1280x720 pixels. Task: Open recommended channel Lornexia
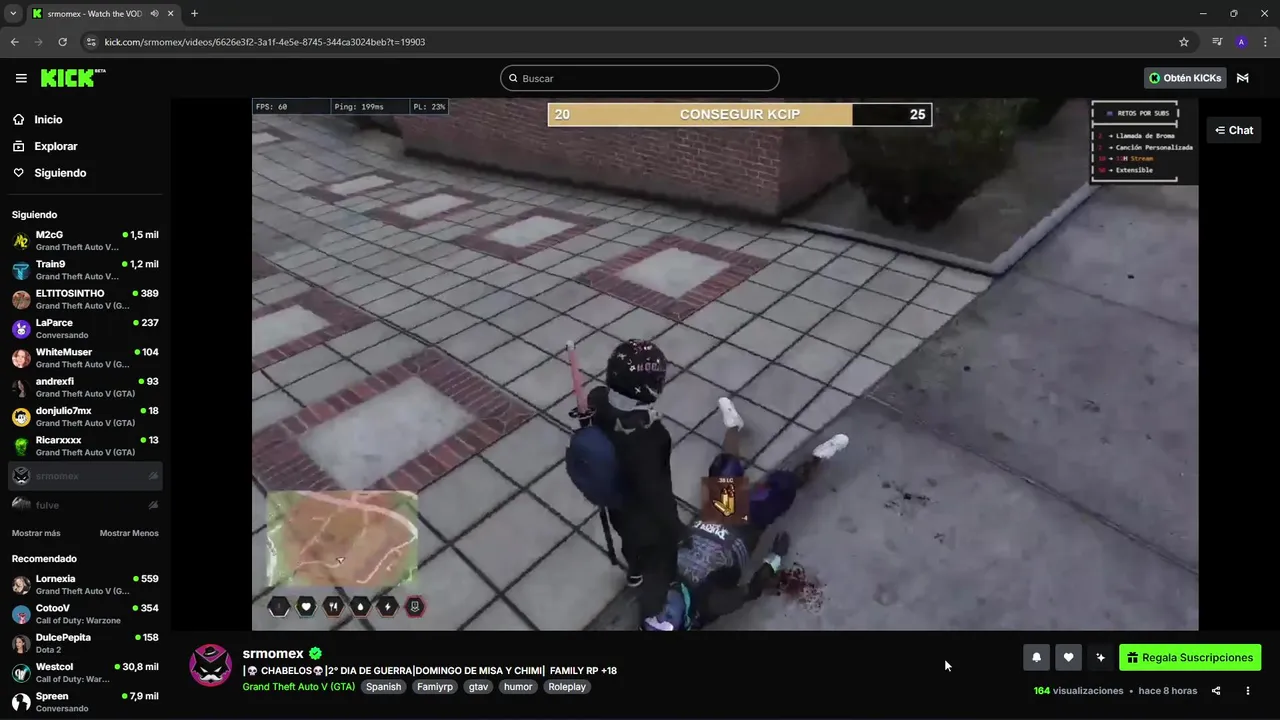[85, 584]
